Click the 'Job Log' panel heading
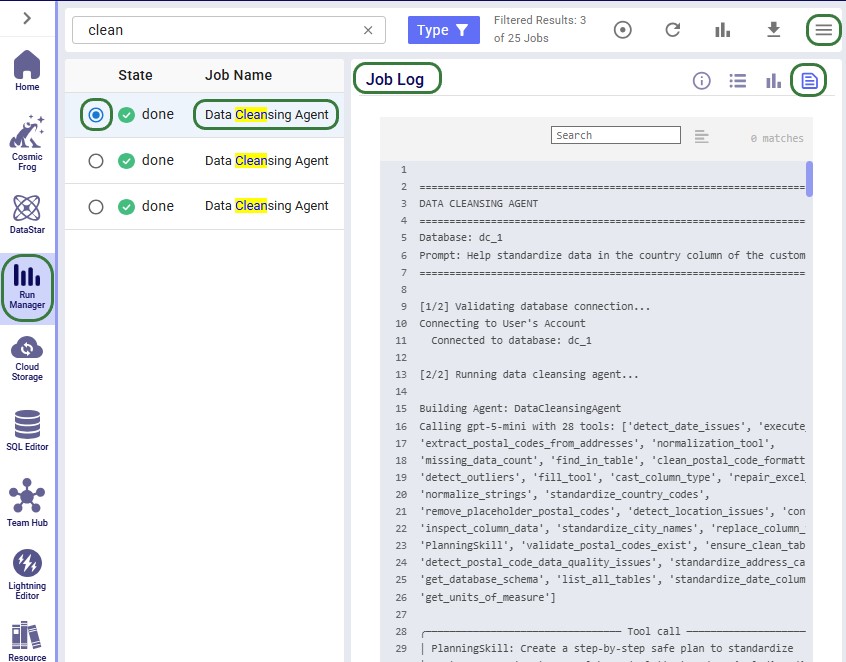Image resolution: width=846 pixels, height=662 pixels. pos(395,79)
